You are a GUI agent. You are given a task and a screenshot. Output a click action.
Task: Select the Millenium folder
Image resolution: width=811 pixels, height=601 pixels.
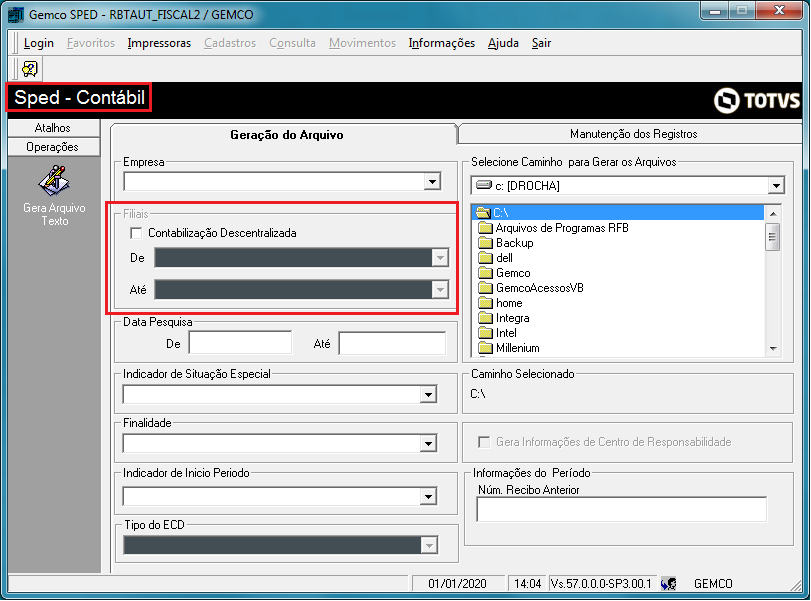[x=517, y=348]
